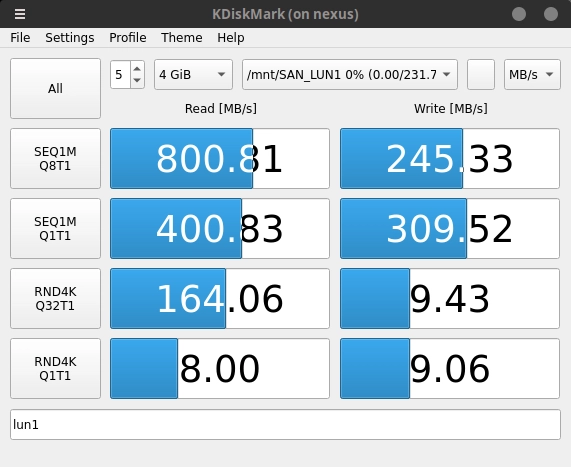Click the 800.81 read result bar
Viewport: 571px width, 467px height.
220,158
